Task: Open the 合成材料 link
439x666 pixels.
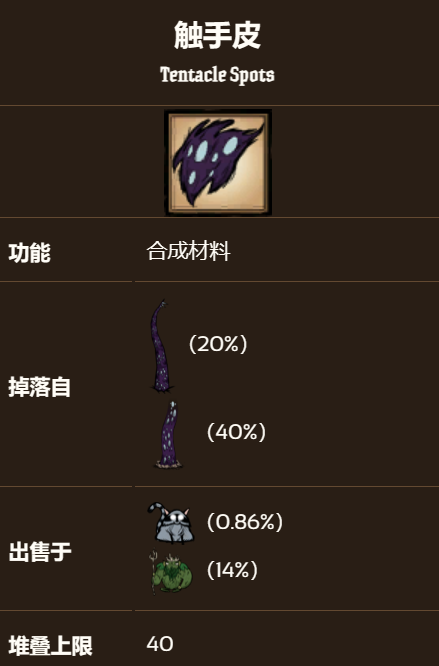Action: tap(189, 251)
